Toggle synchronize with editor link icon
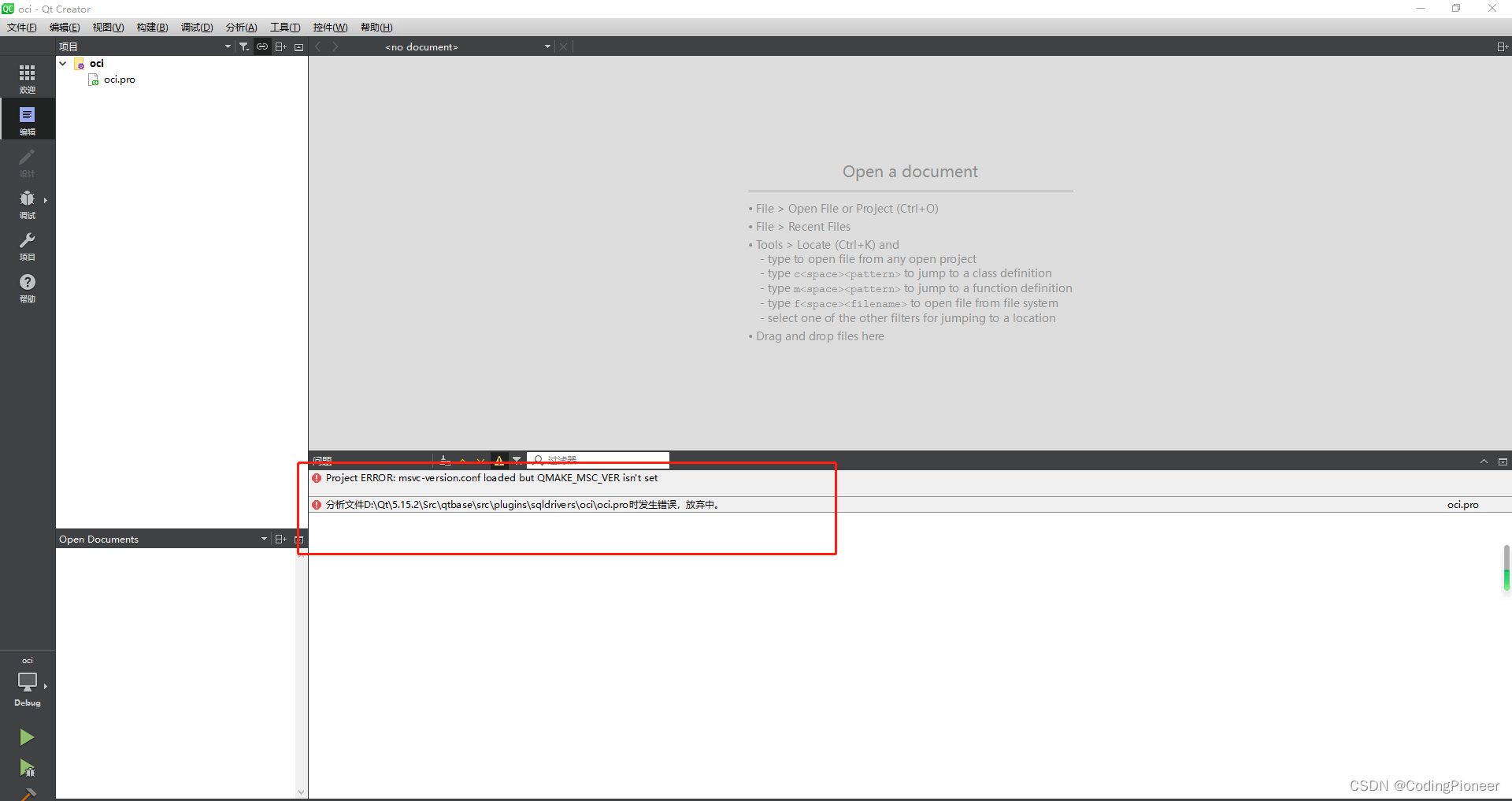The width and height of the screenshot is (1512, 801). pos(262,46)
